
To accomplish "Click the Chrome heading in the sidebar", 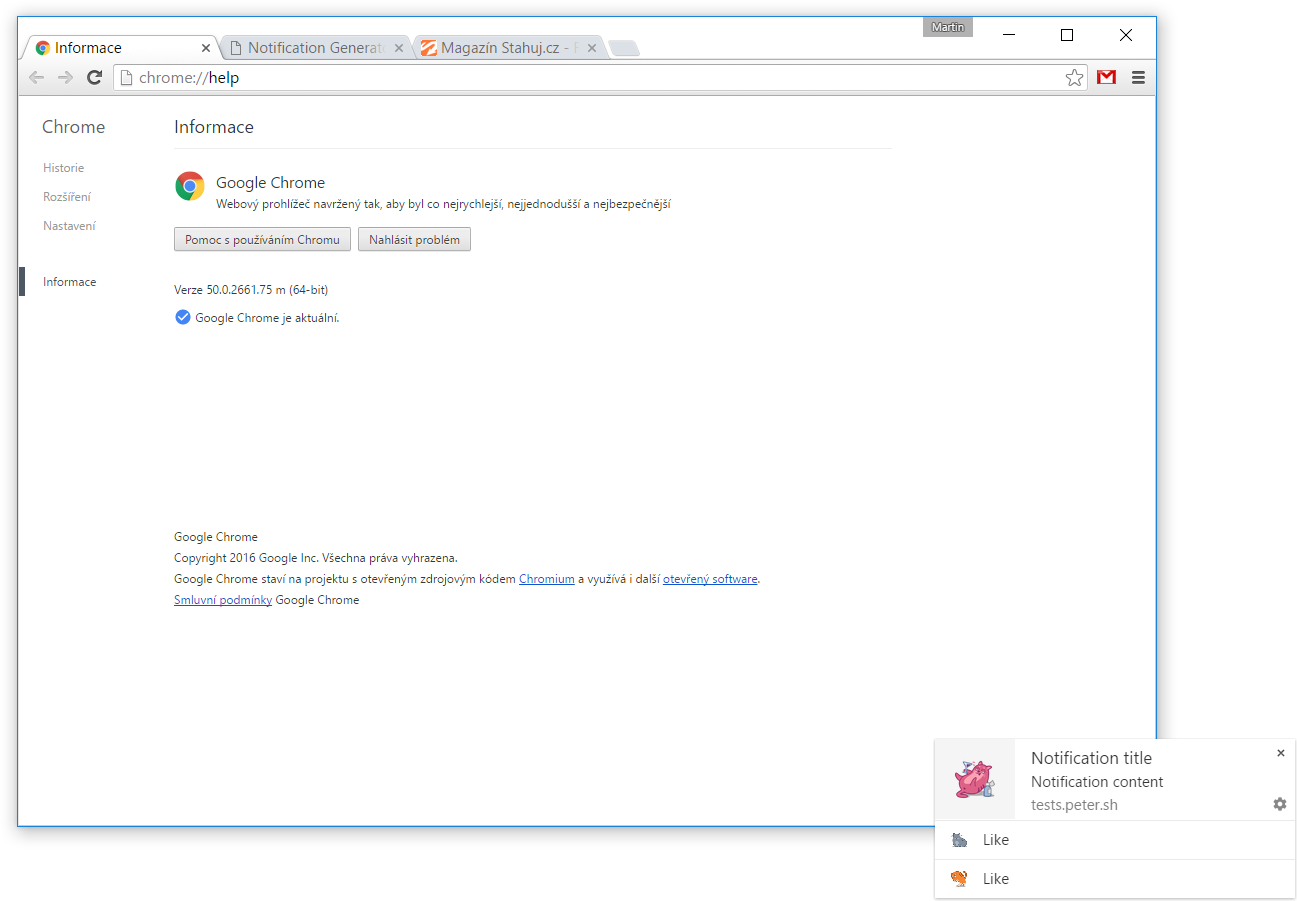I will [x=73, y=127].
